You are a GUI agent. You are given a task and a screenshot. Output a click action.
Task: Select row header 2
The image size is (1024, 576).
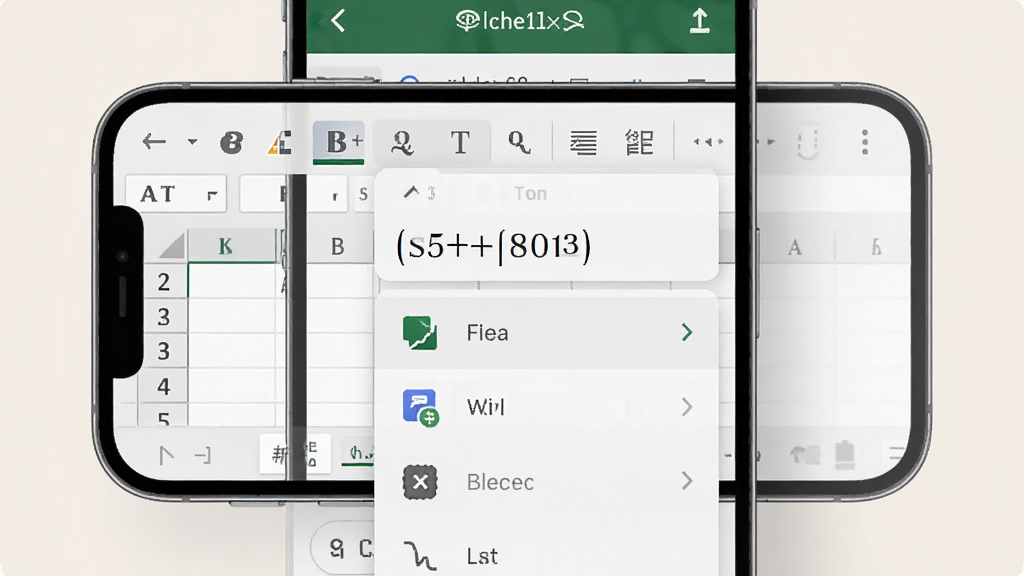(163, 281)
